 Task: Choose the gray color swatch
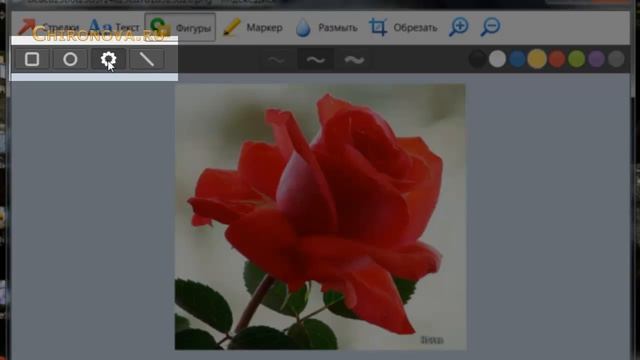click(x=616, y=59)
